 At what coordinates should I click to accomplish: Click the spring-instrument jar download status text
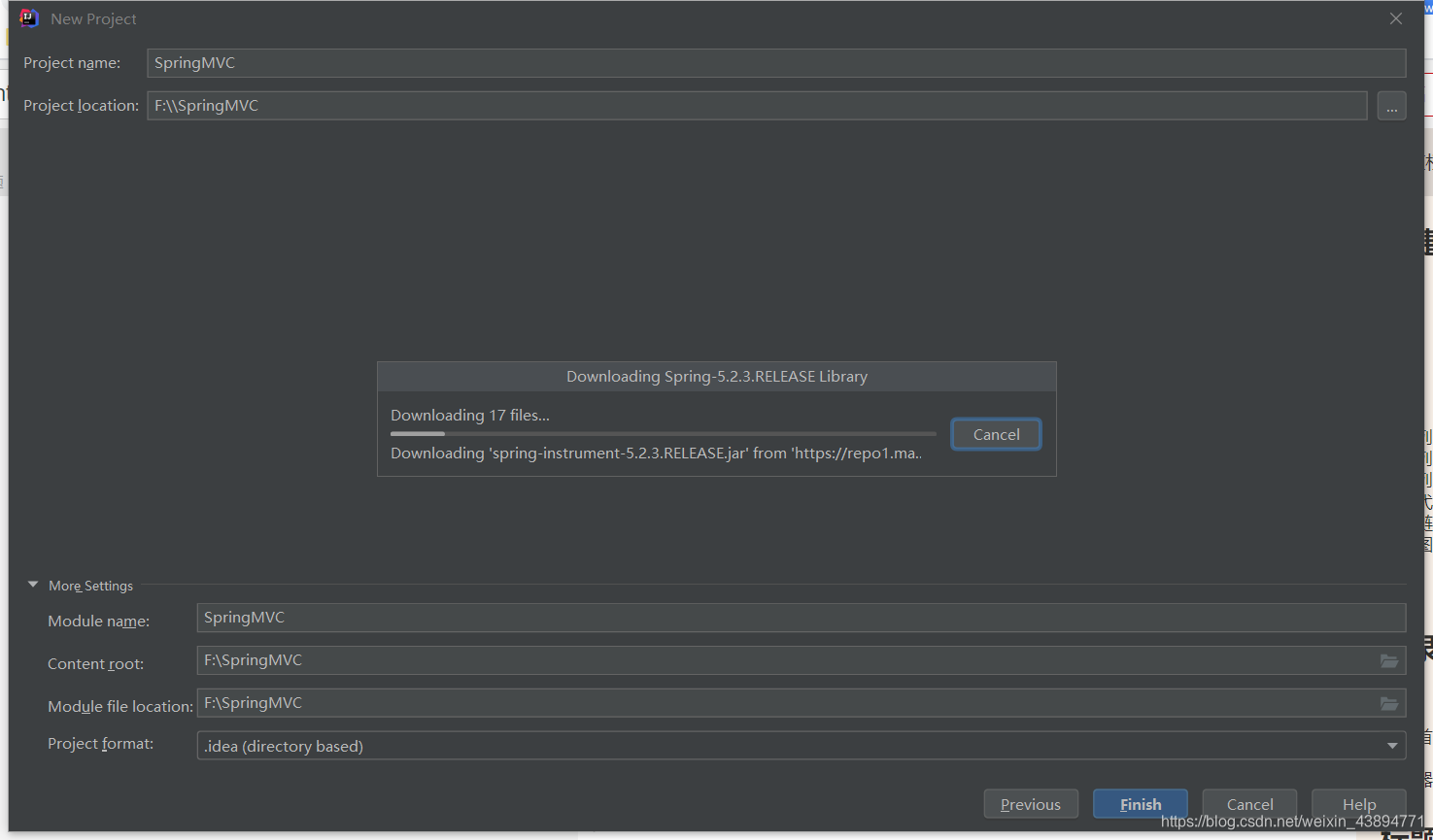(x=657, y=453)
